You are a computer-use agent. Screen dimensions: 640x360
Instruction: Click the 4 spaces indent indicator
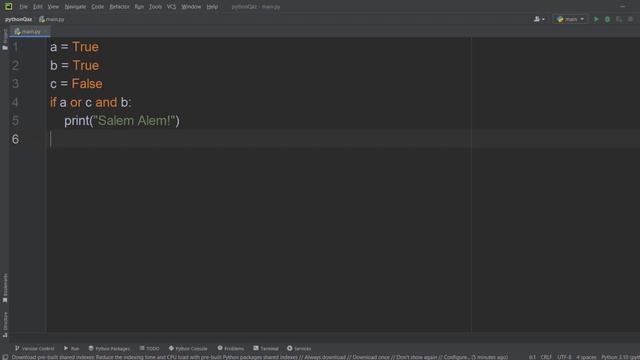tap(586, 357)
